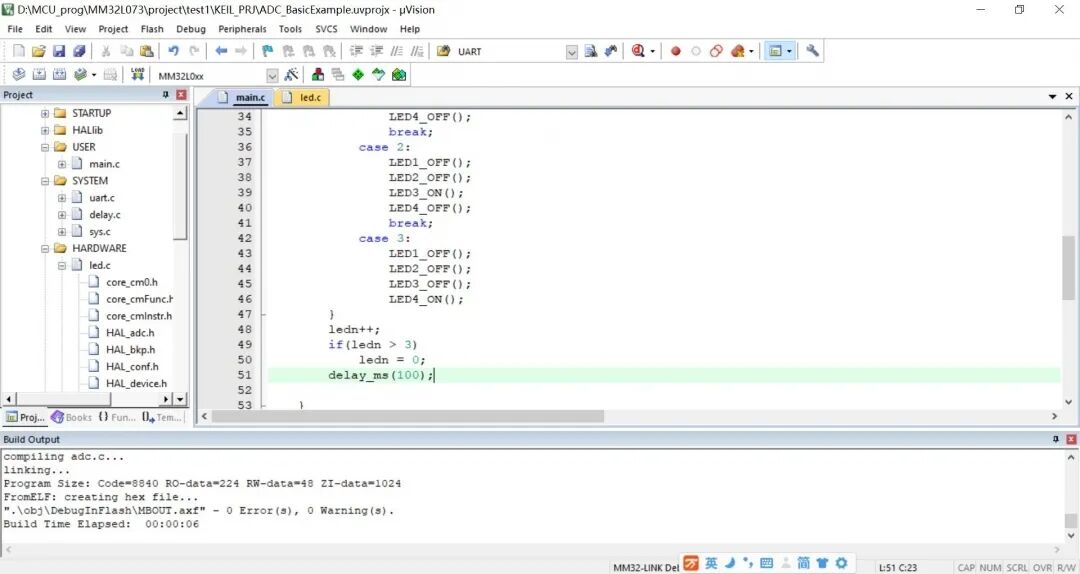1080x574 pixels.
Task: Pin the Project panel with the pushpin
Action: [x=165, y=94]
